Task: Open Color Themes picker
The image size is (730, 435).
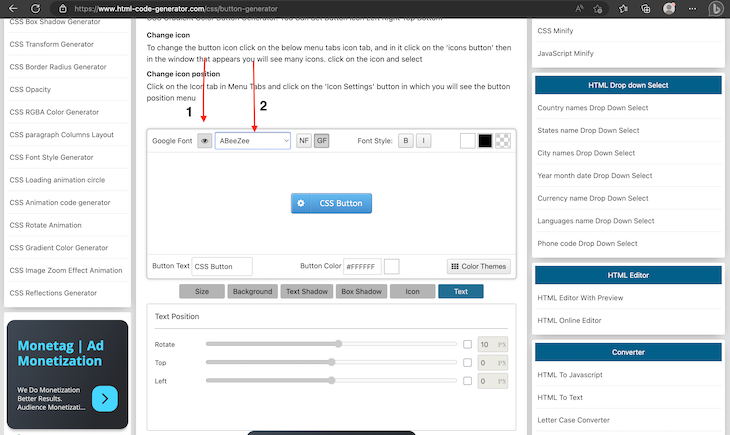Action: coord(479,266)
